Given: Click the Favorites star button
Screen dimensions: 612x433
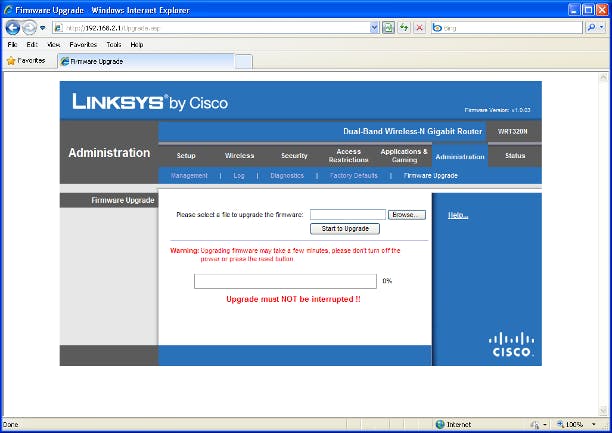Looking at the screenshot, I should [26, 61].
